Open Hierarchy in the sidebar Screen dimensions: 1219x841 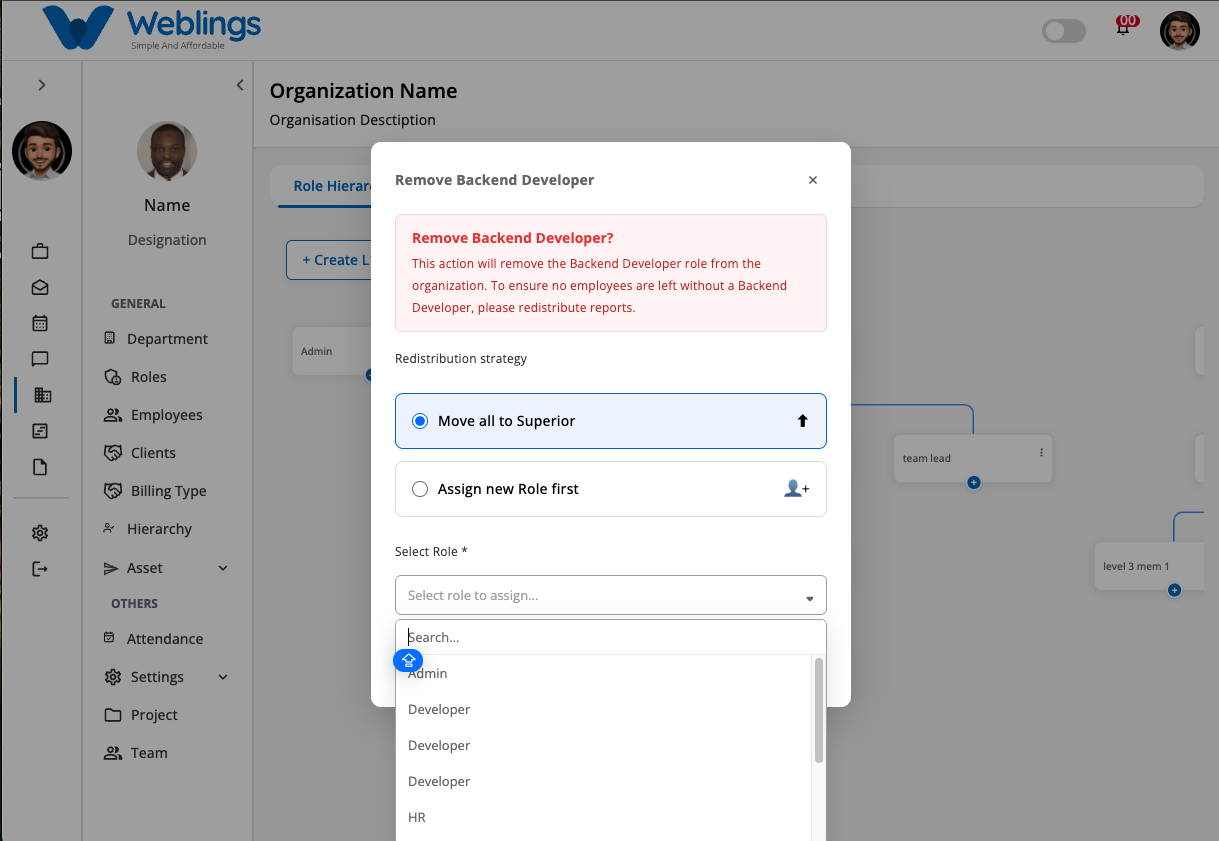[148, 529]
